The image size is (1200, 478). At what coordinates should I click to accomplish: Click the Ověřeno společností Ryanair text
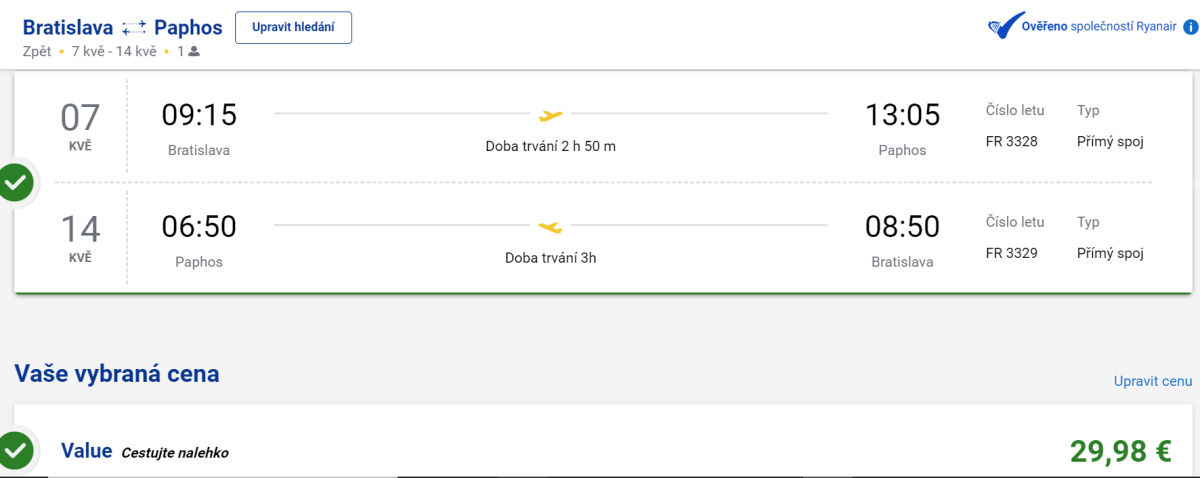click(1097, 27)
